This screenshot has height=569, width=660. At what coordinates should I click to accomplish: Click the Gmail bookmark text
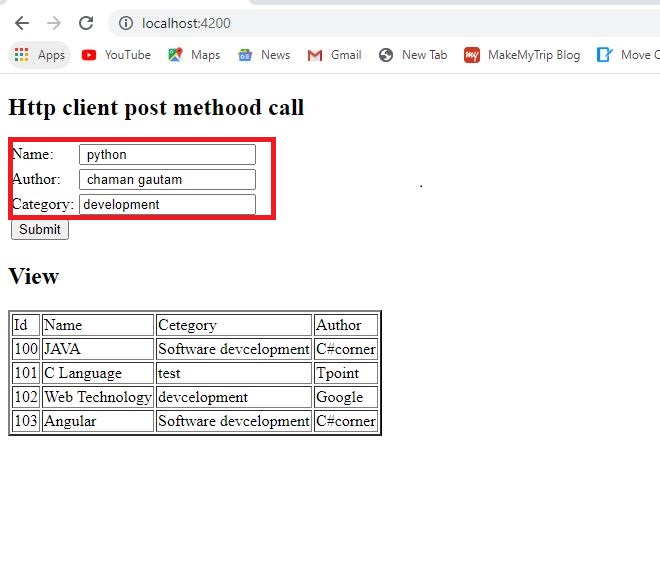click(x=346, y=55)
